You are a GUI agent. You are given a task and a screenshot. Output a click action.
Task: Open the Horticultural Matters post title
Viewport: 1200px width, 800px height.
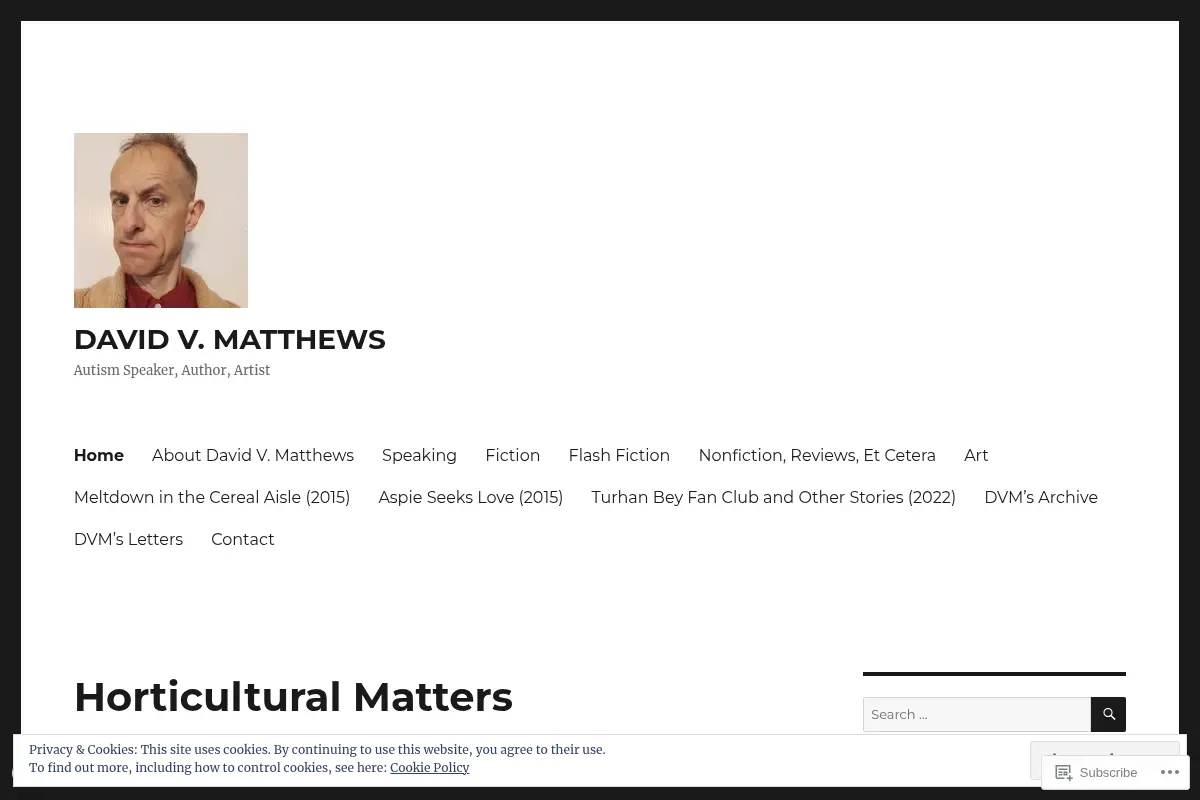[x=293, y=697]
